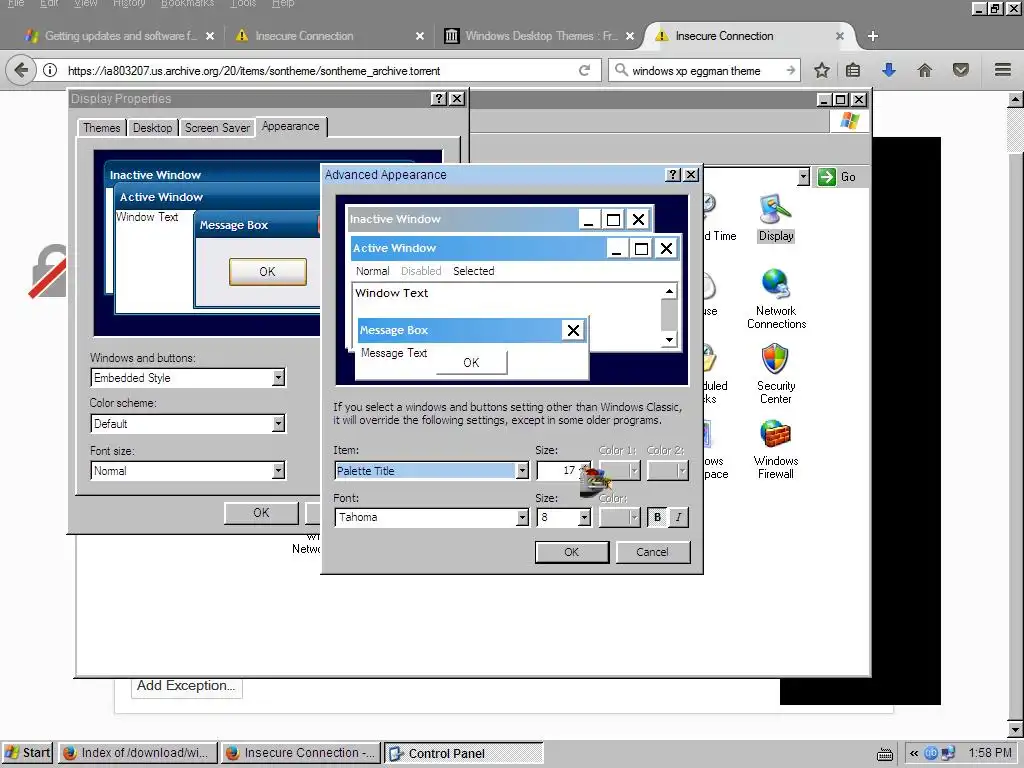Image resolution: width=1024 pixels, height=768 pixels.
Task: Click the Start button
Action: point(27,753)
